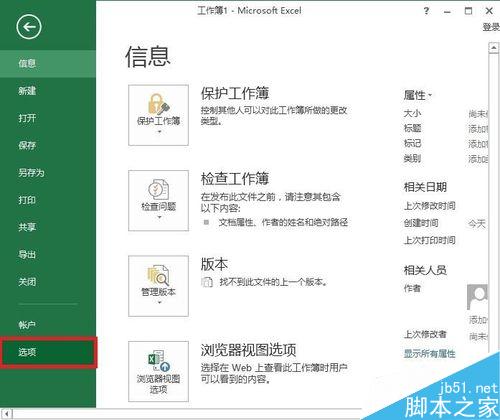The height and width of the screenshot is (420, 500).
Task: Select 导出 in the sidebar
Action: pos(48,255)
